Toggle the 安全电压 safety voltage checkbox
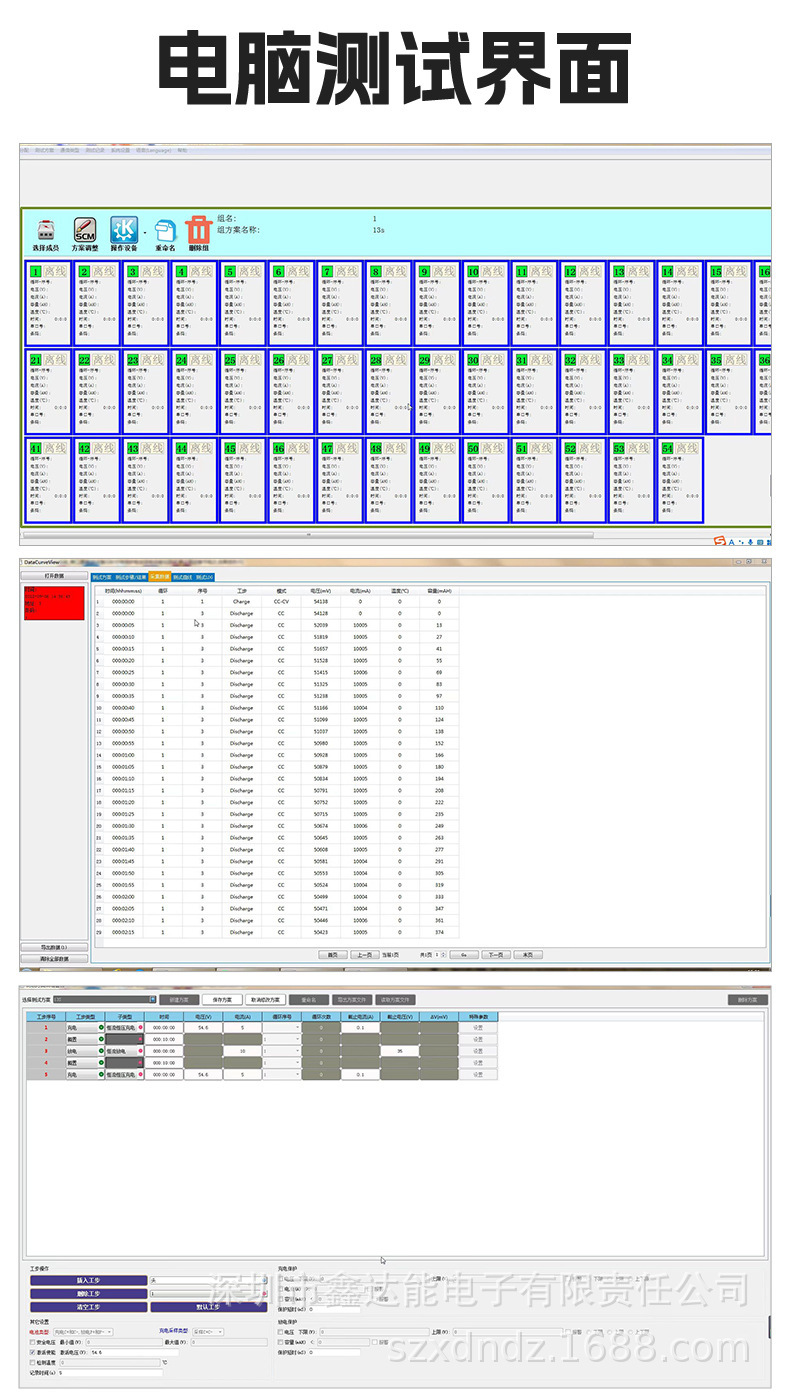Image resolution: width=790 pixels, height=1399 pixels. coord(33,1343)
